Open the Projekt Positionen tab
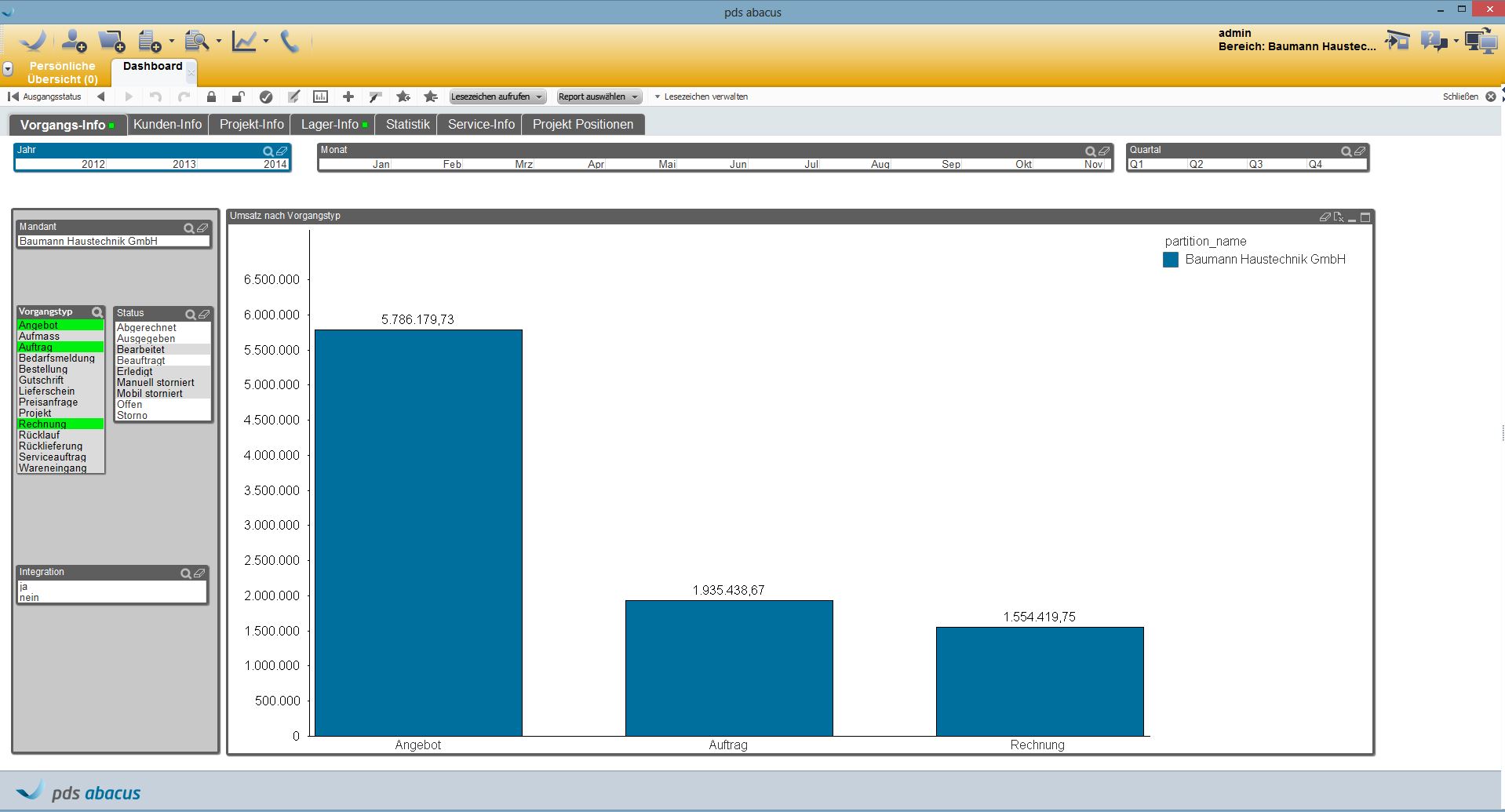1505x812 pixels. point(582,124)
